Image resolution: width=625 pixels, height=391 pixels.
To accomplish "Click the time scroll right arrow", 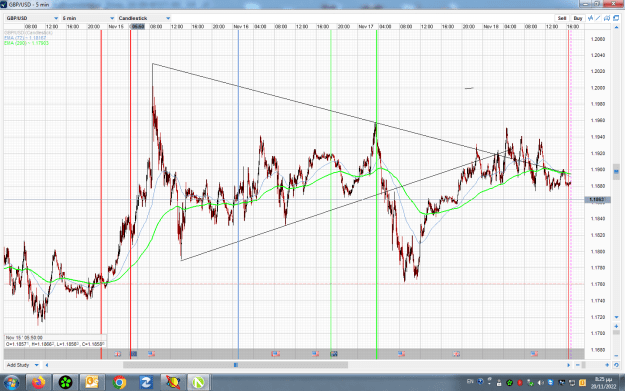I will point(569,365).
